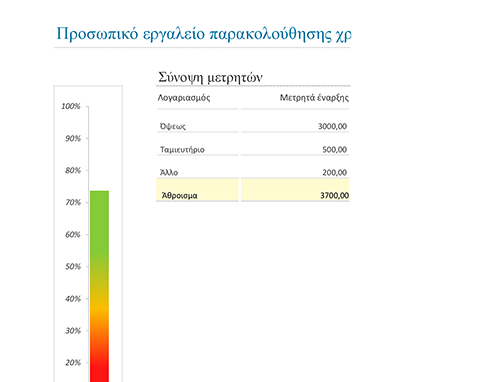Click the '30%' axis label
Image resolution: width=498 pixels, height=382 pixels.
[x=73, y=331]
